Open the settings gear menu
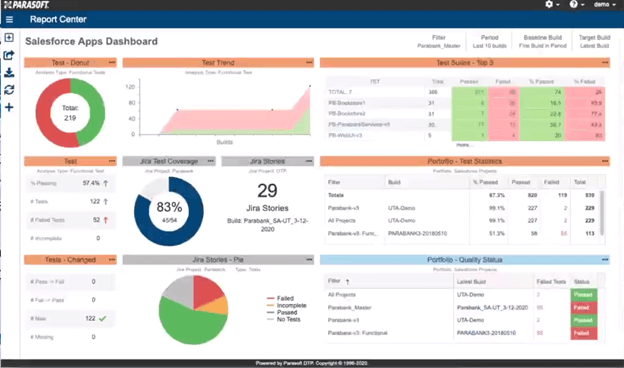The height and width of the screenshot is (368, 624). [552, 4]
